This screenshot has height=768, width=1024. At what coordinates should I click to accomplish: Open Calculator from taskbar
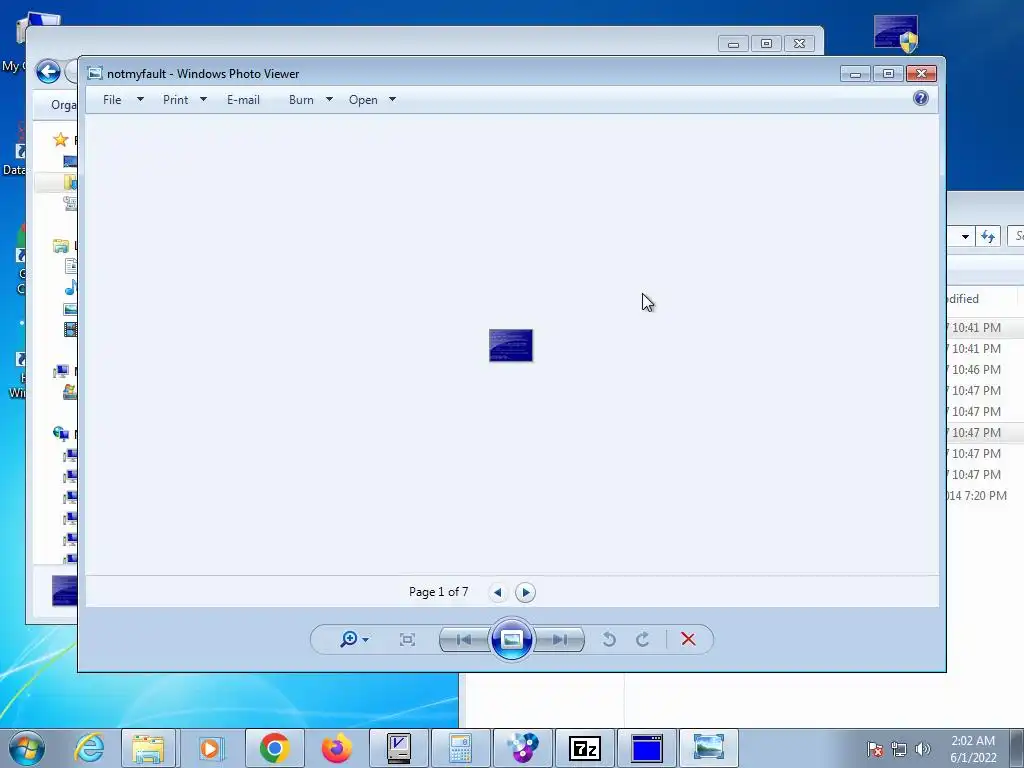click(460, 748)
